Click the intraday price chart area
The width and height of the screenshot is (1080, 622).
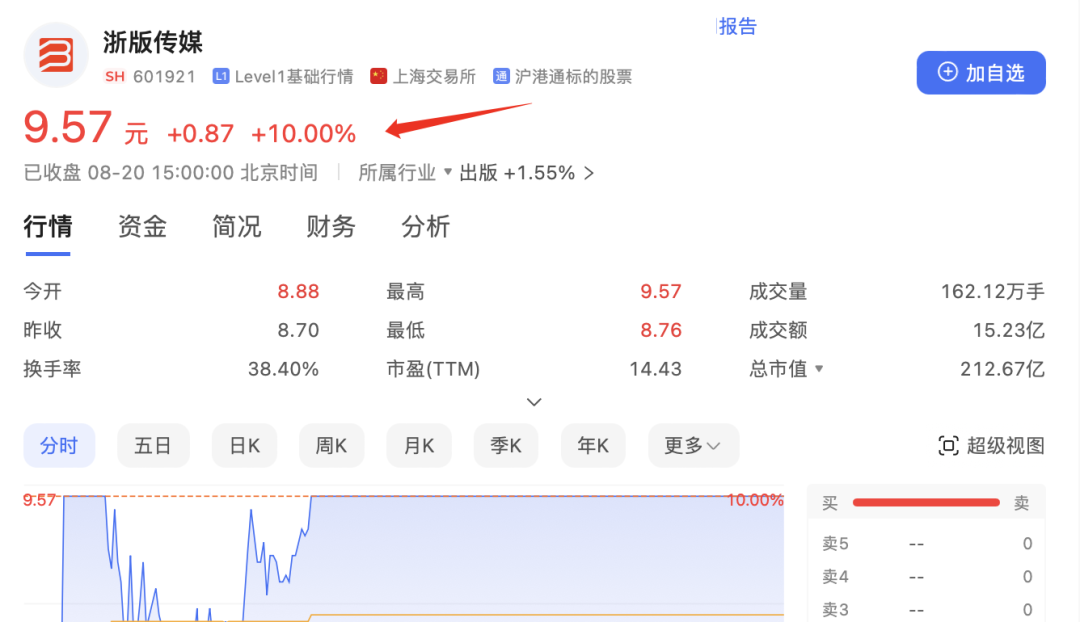404,554
